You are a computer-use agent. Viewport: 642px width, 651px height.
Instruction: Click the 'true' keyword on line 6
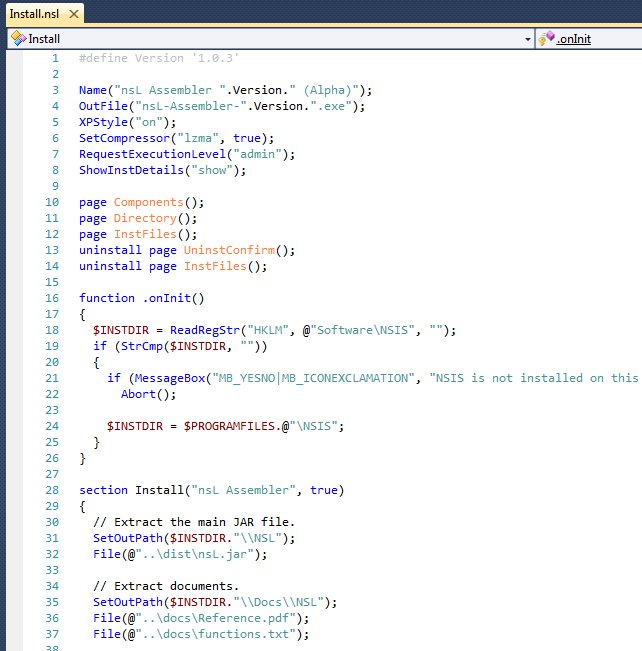click(x=247, y=138)
